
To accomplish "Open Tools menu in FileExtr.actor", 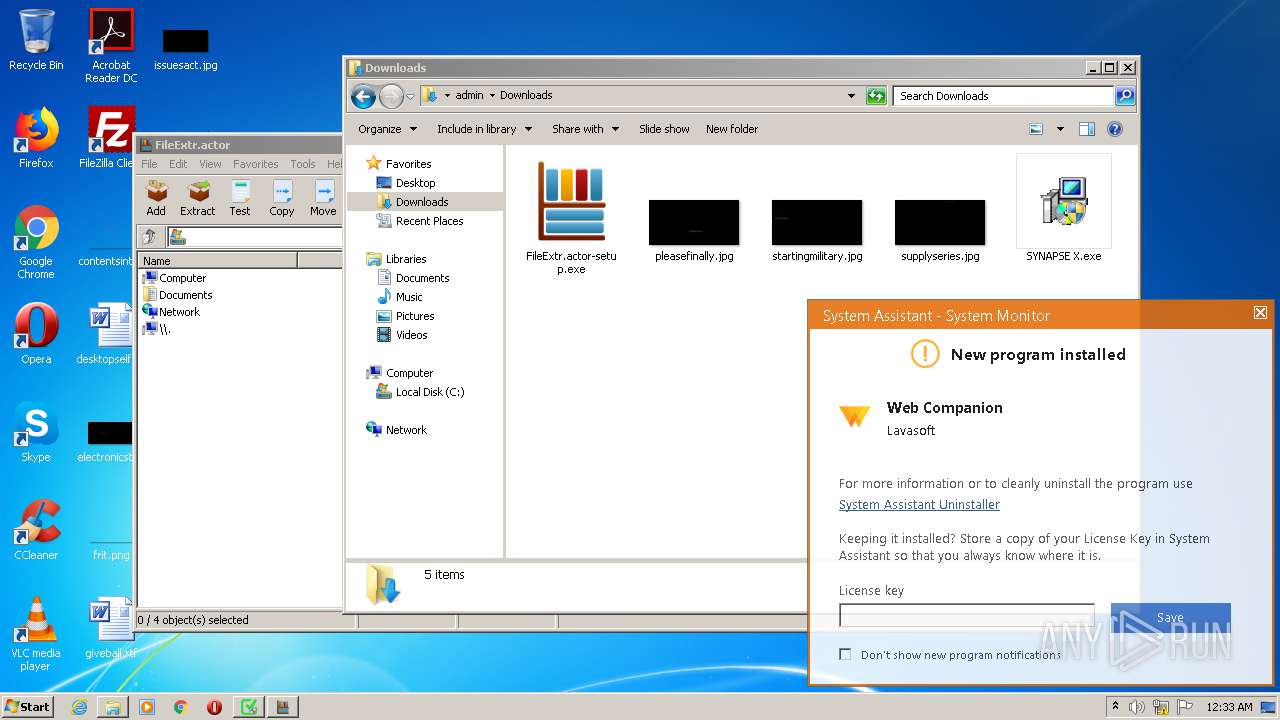I will (303, 164).
